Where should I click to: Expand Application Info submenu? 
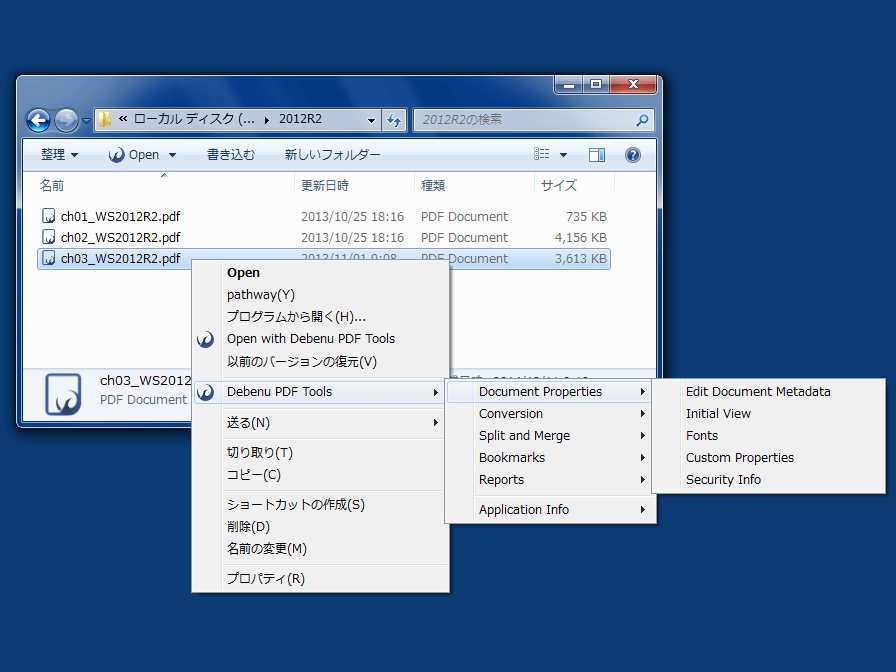coord(550,510)
